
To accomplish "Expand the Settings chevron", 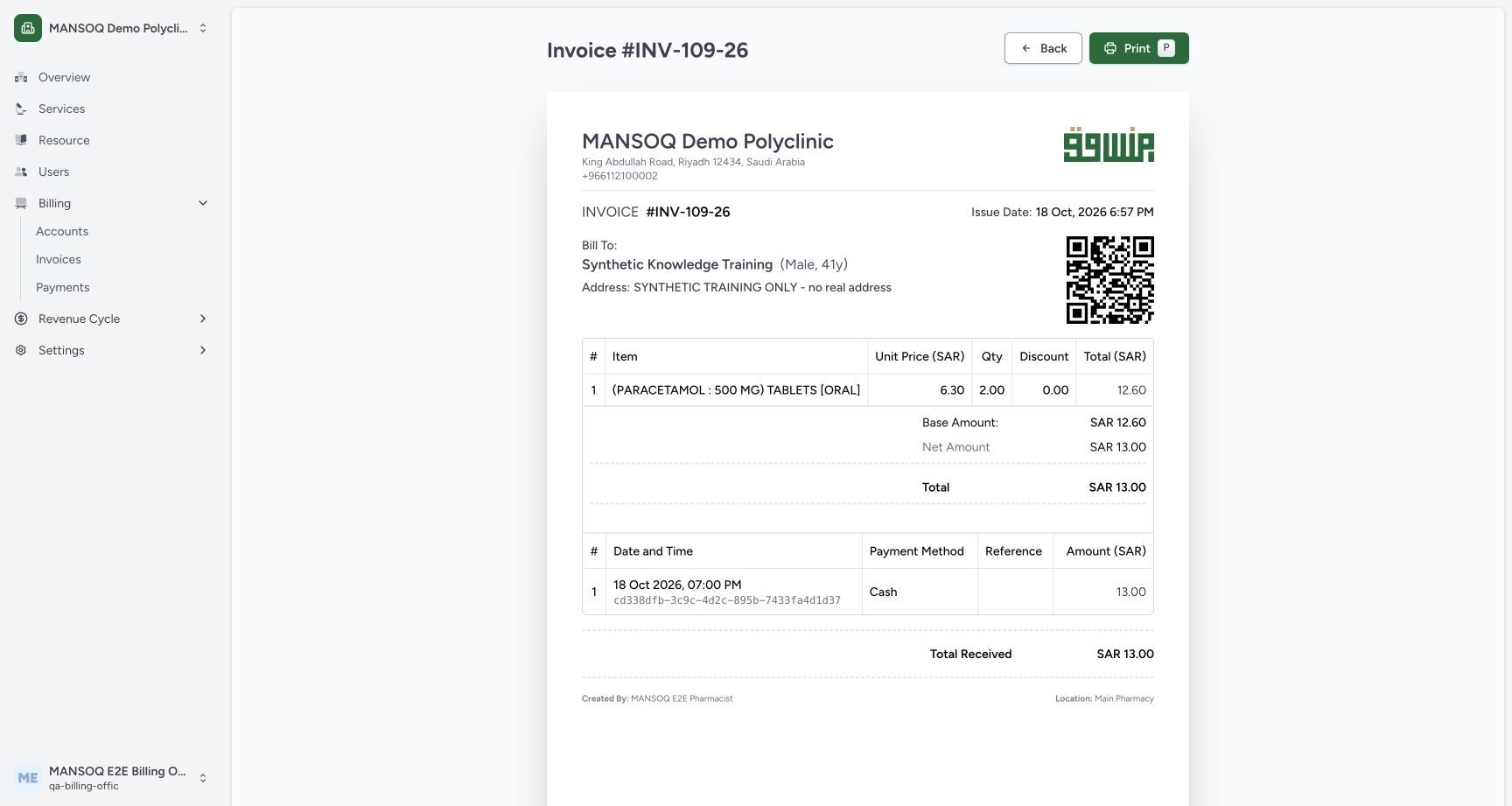I will click(x=203, y=350).
